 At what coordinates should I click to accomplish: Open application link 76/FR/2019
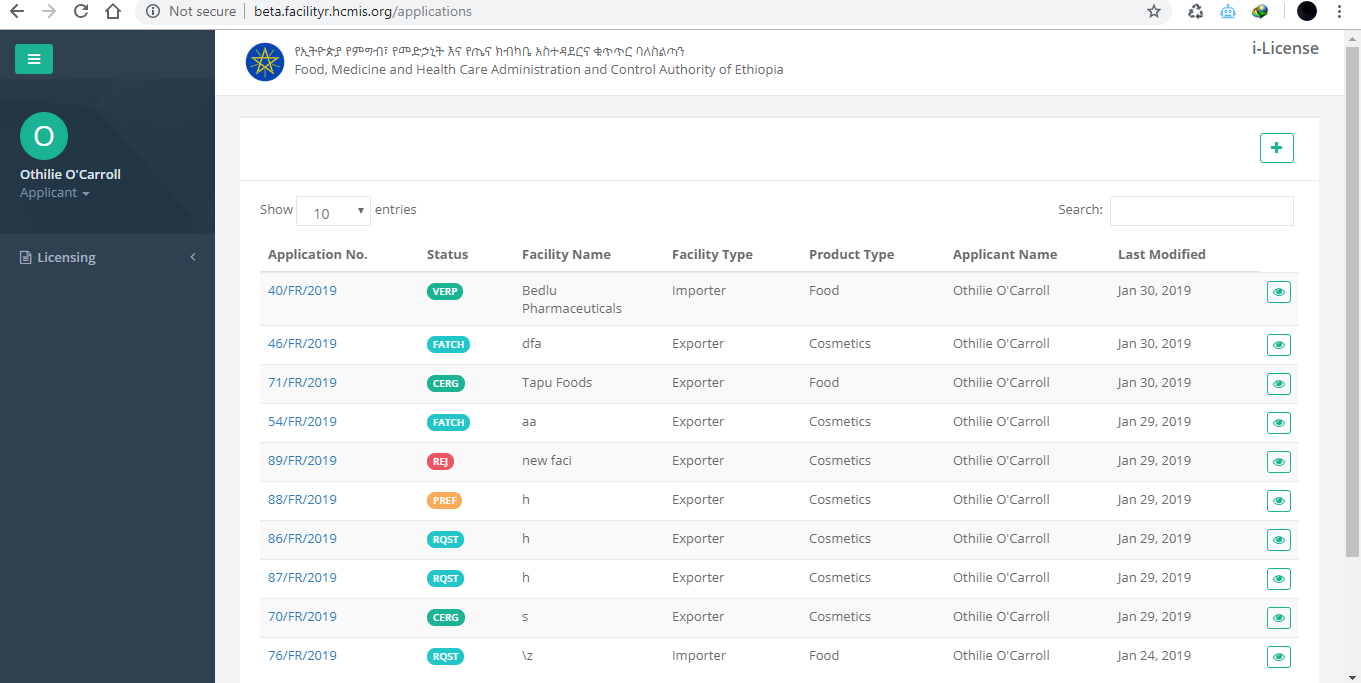coord(302,656)
